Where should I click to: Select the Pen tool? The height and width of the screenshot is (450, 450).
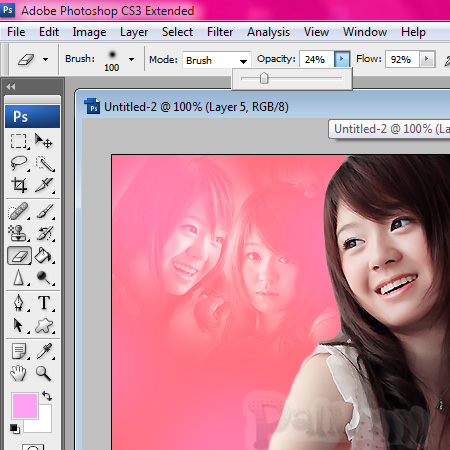(19, 303)
